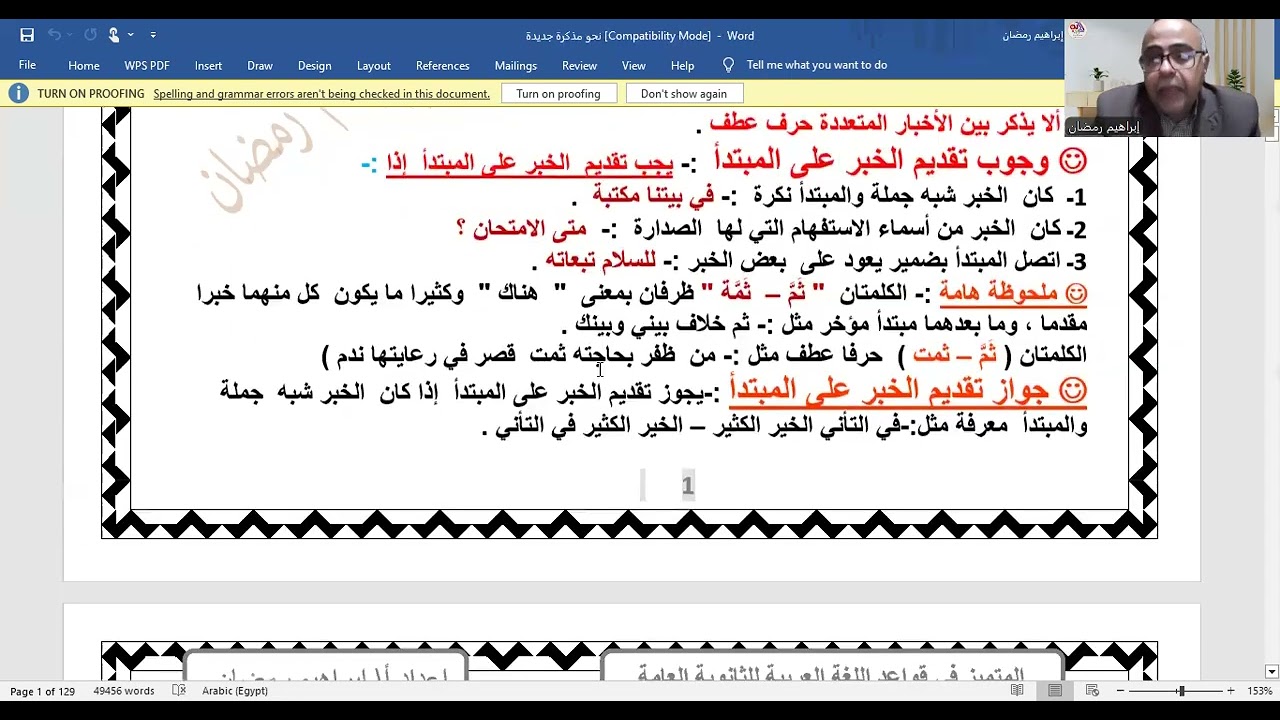Click the example للسلام تبعاته
The width and height of the screenshot is (1280, 720).
(x=600, y=261)
